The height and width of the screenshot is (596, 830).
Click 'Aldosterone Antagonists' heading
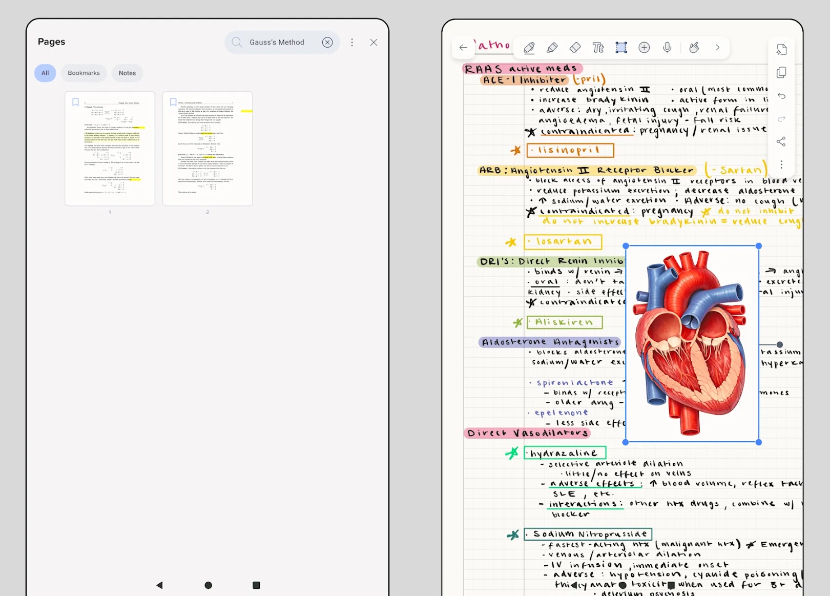tap(549, 342)
